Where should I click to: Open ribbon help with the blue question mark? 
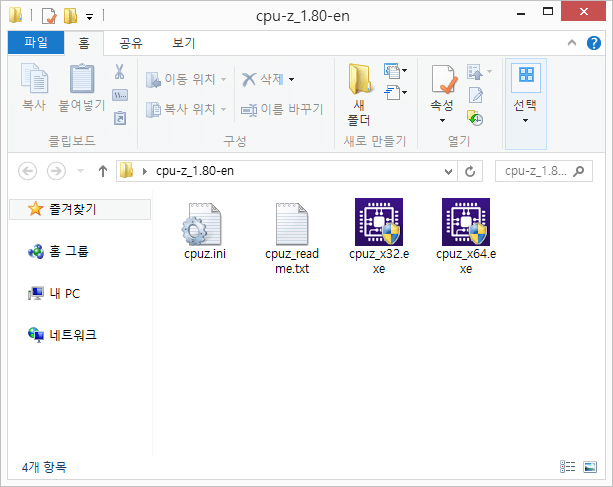[x=597, y=43]
